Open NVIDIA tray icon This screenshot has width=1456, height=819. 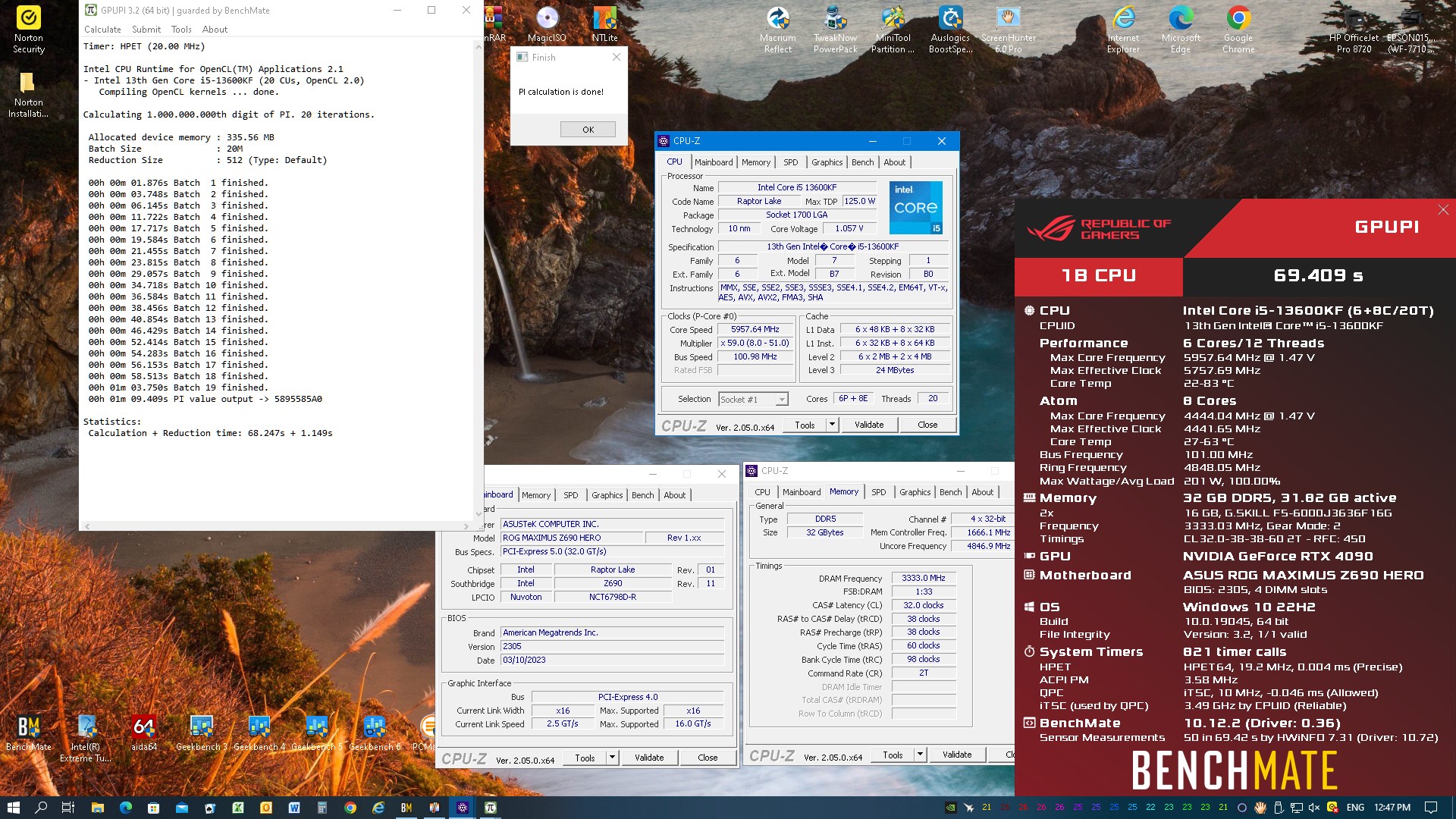(x=950, y=808)
